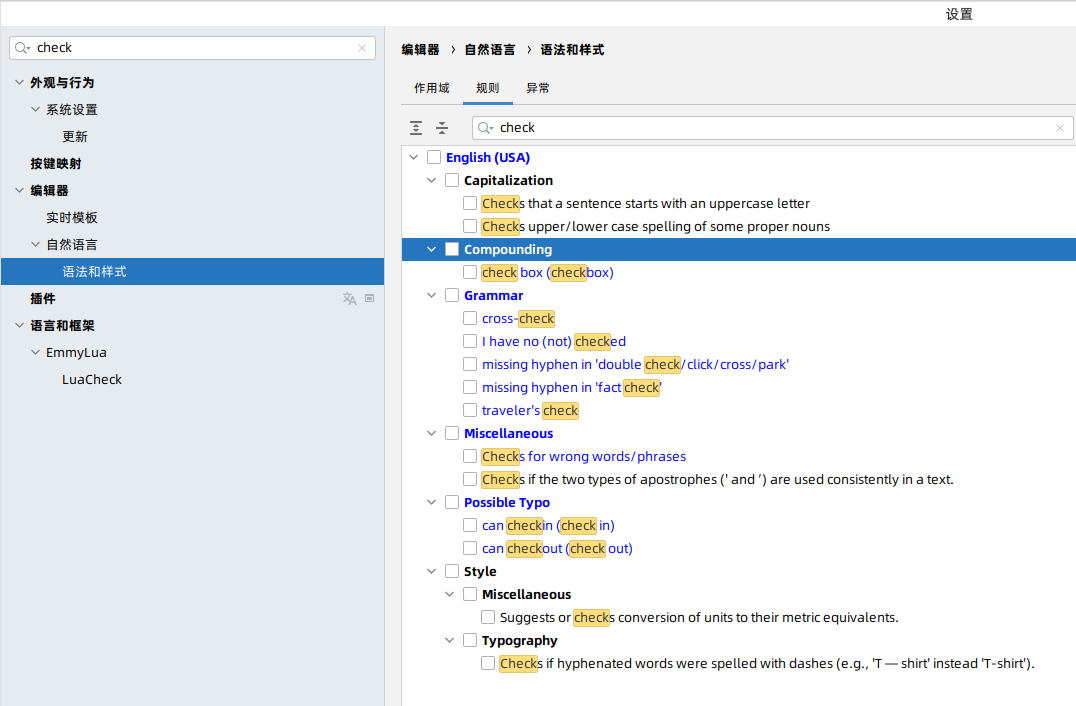Collapse the Grammar rule group
This screenshot has width=1076, height=706.
tap(432, 296)
